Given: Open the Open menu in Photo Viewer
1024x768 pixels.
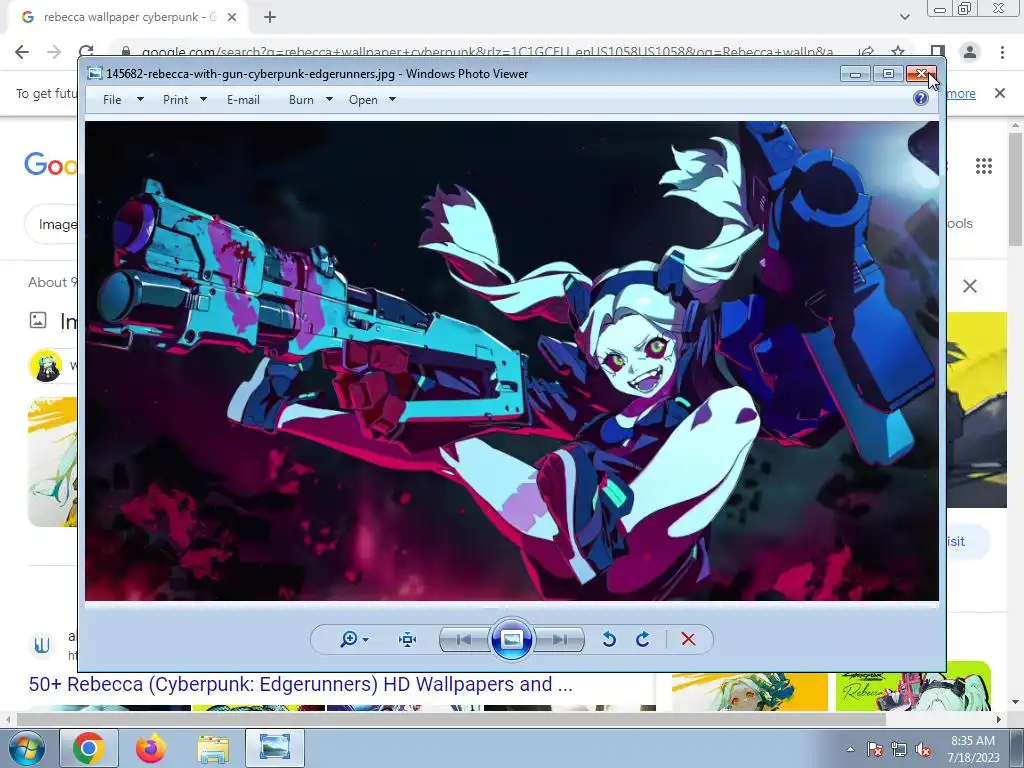Looking at the screenshot, I should (x=363, y=100).
